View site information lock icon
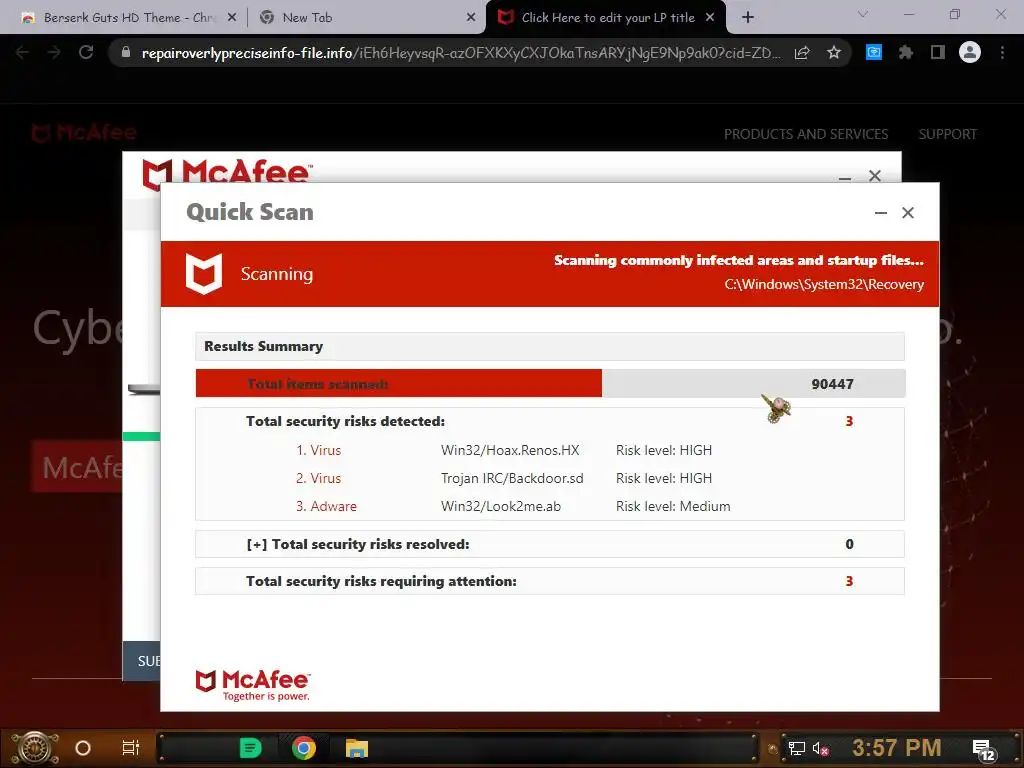 click(x=126, y=53)
